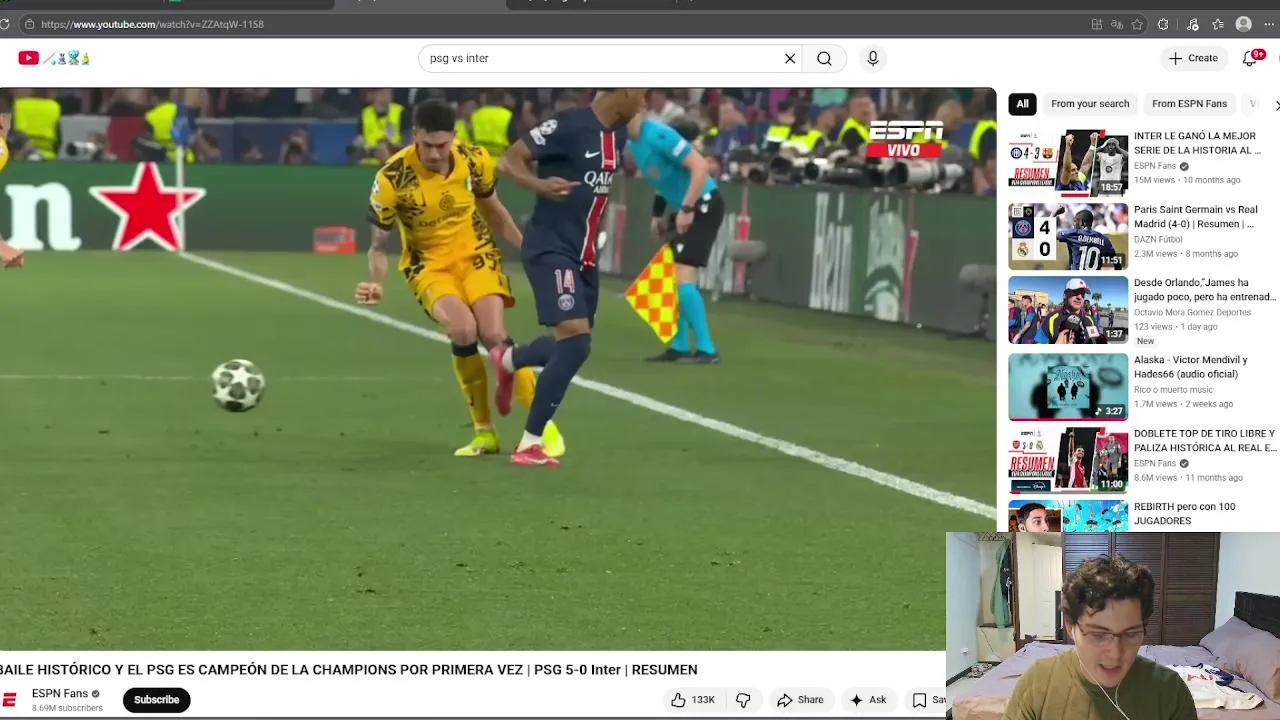Dislike the video
Image resolution: width=1280 pixels, height=720 pixels.
[x=743, y=700]
